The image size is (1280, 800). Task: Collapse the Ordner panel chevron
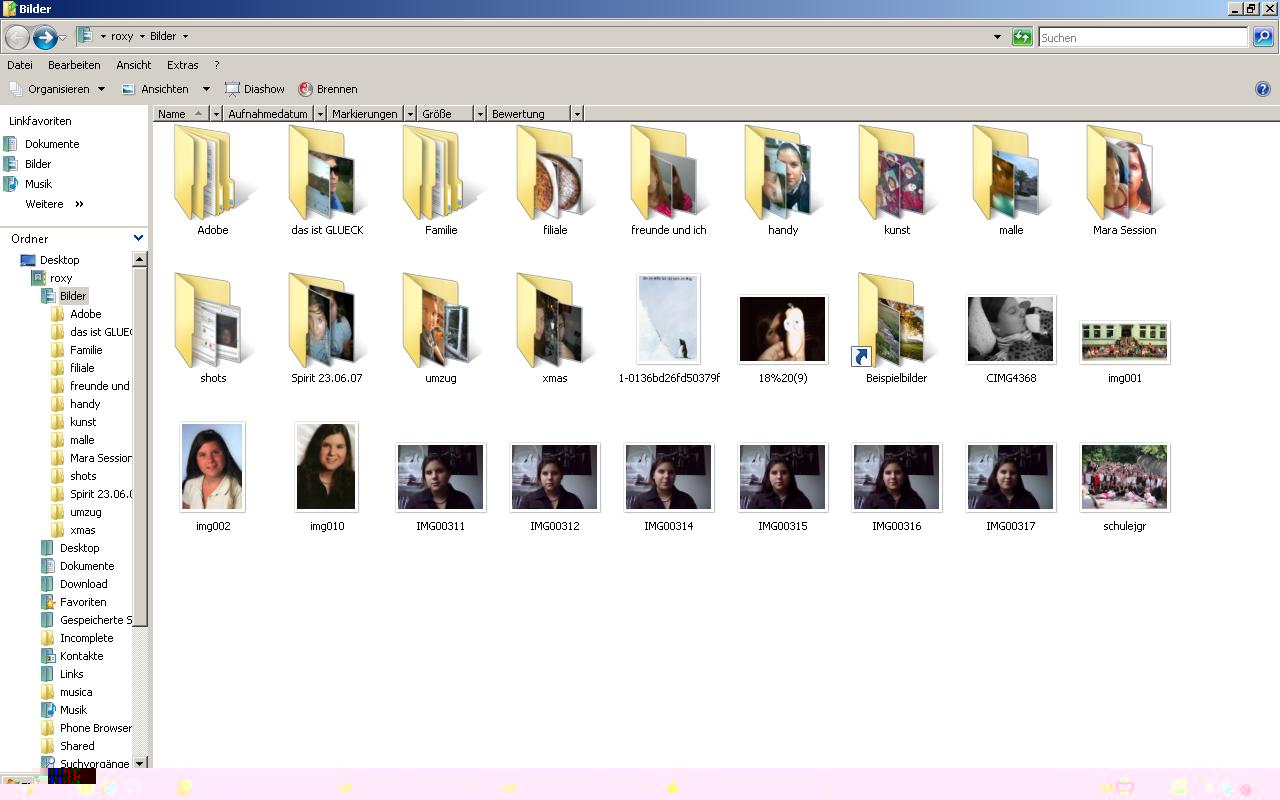click(138, 238)
